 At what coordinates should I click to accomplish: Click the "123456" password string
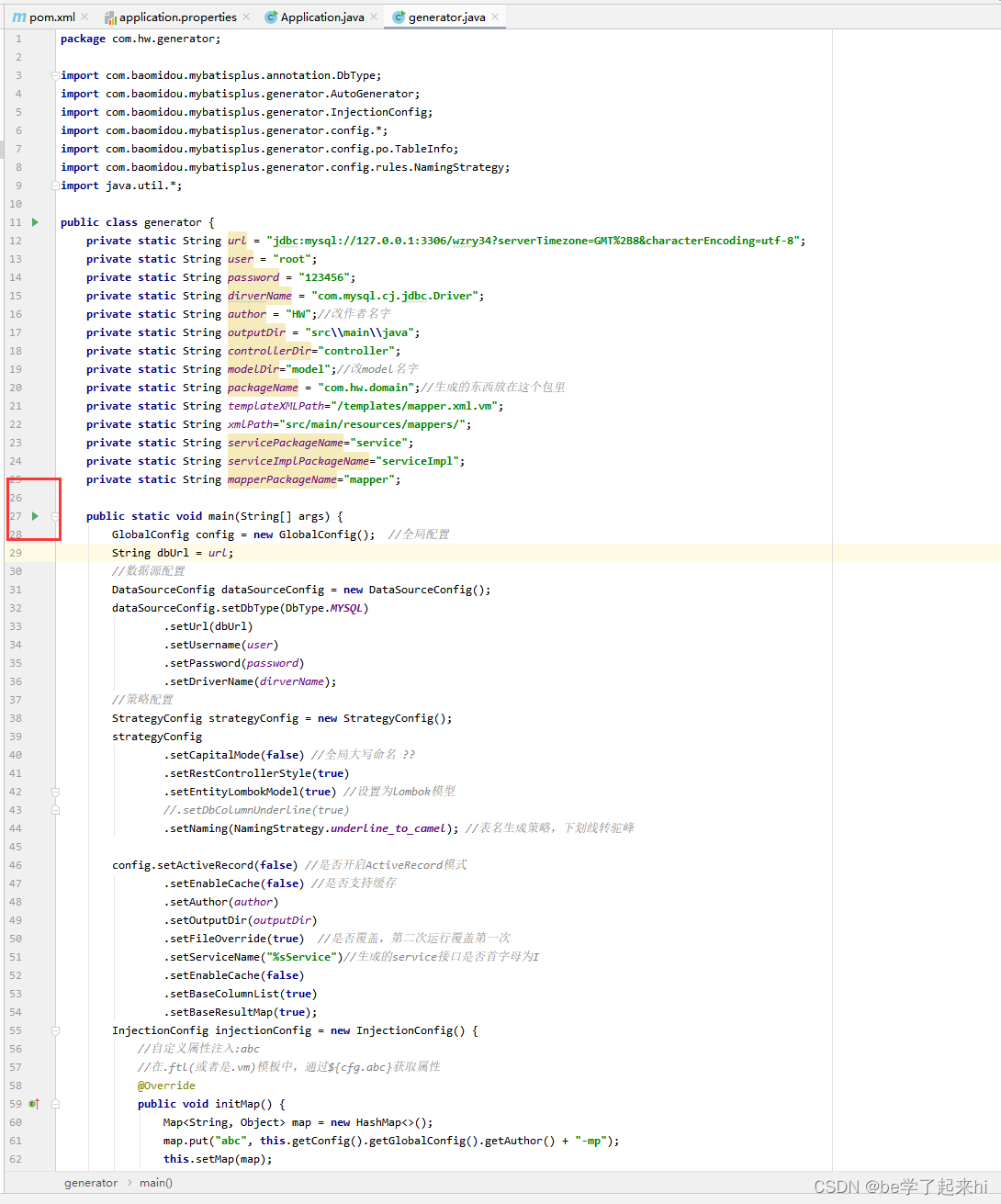(323, 277)
